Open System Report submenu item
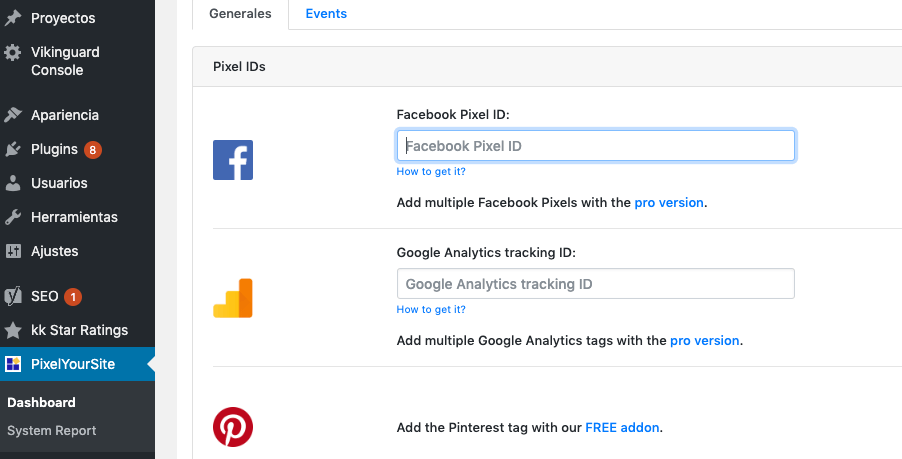The width and height of the screenshot is (902, 459). coord(52,431)
